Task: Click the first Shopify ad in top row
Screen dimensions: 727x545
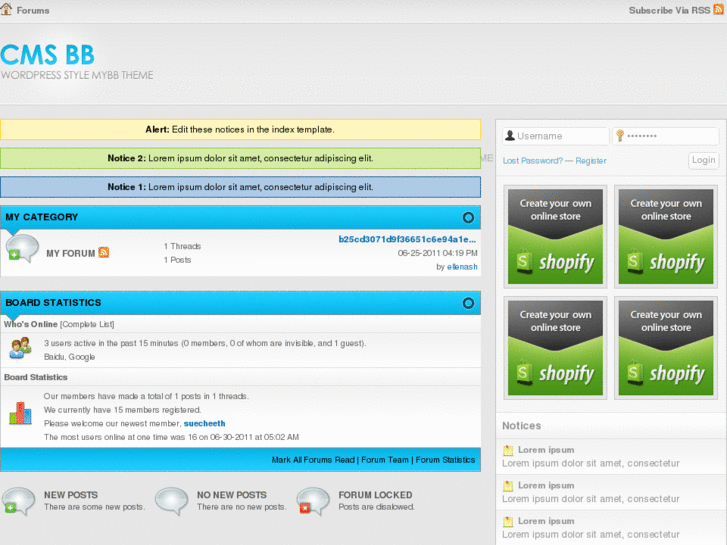Action: point(555,237)
